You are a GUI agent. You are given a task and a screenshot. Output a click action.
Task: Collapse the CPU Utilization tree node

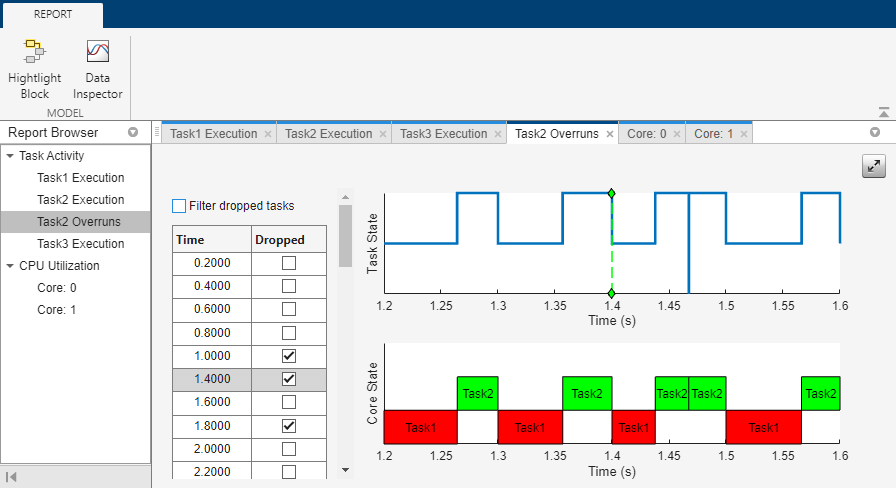click(10, 266)
